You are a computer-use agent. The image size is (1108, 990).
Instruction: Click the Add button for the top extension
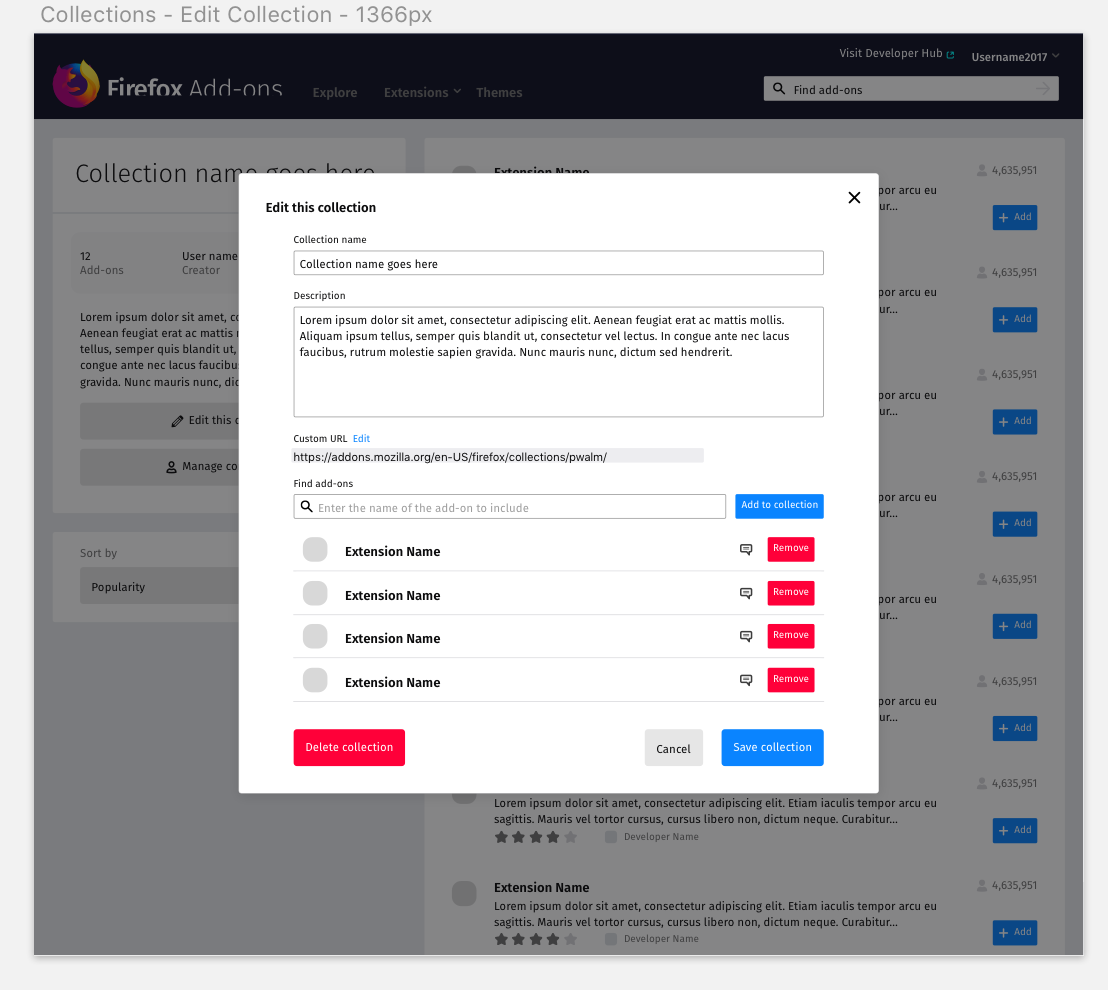tap(1014, 217)
